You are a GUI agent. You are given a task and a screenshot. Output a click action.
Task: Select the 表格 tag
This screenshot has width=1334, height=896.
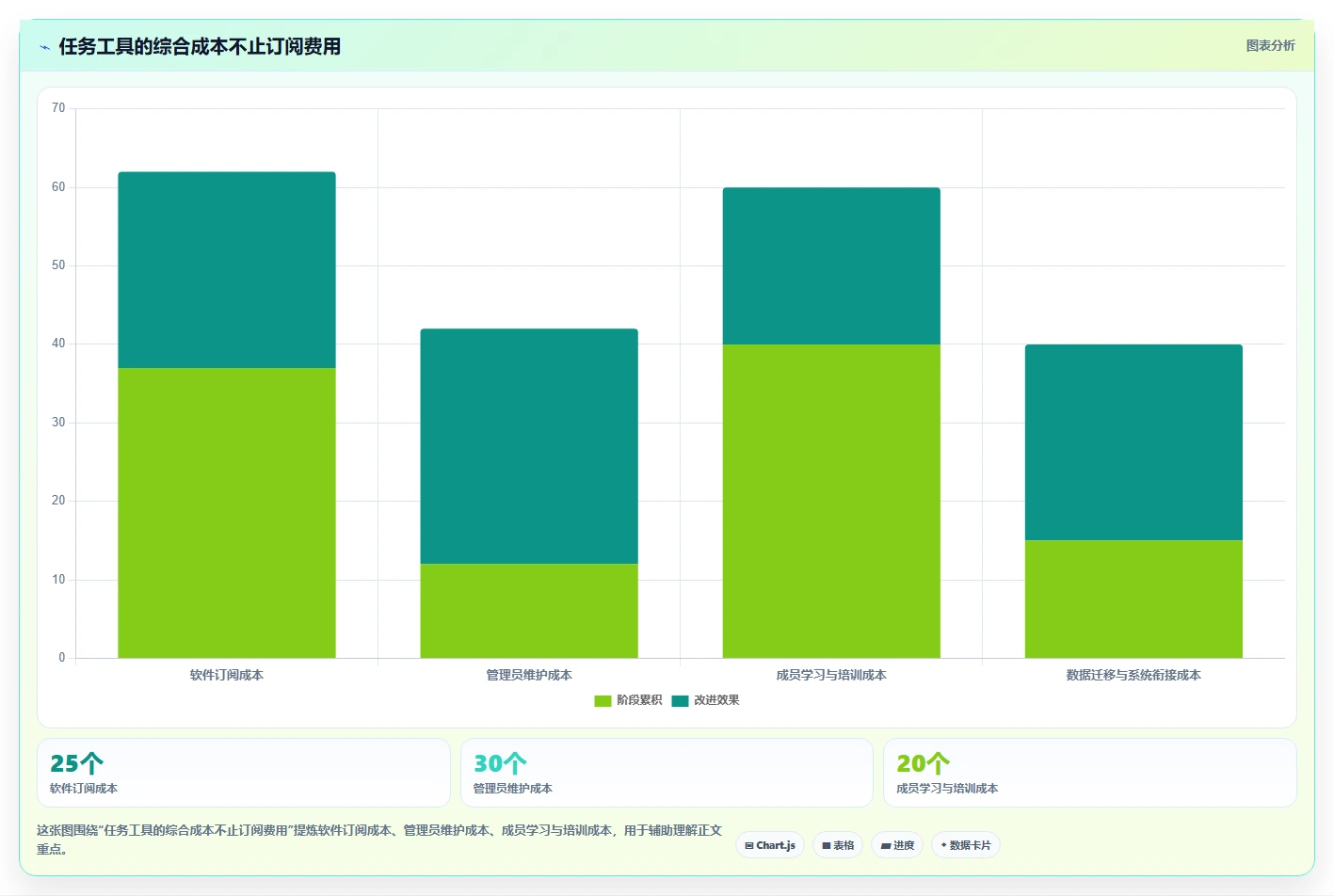[838, 845]
